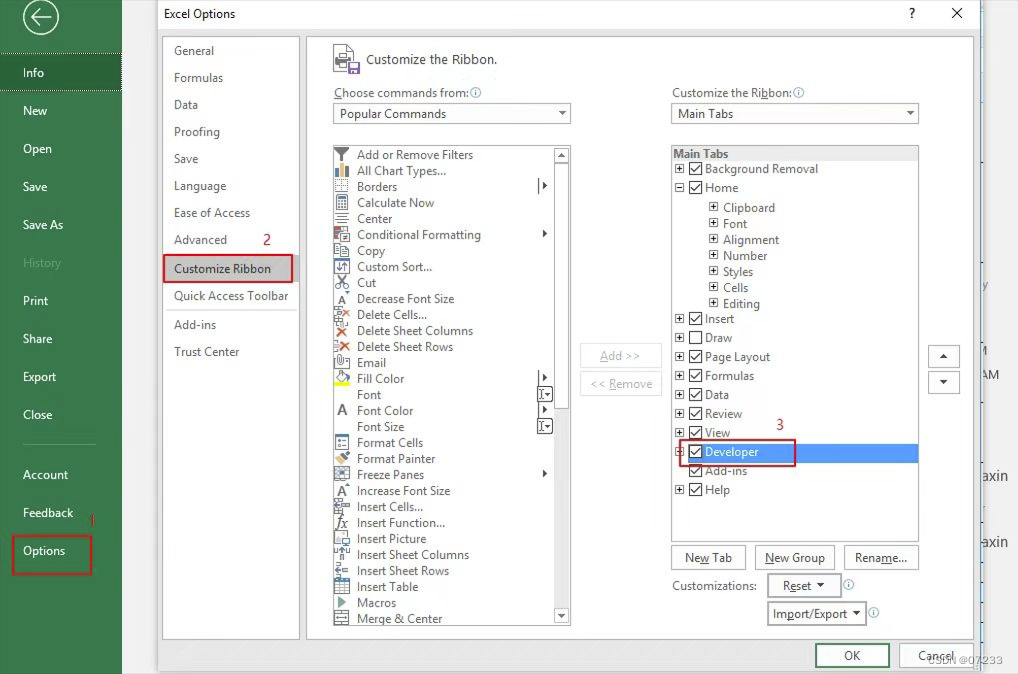The width and height of the screenshot is (1018, 674).
Task: Expand the Styles group node
Action: tap(714, 271)
